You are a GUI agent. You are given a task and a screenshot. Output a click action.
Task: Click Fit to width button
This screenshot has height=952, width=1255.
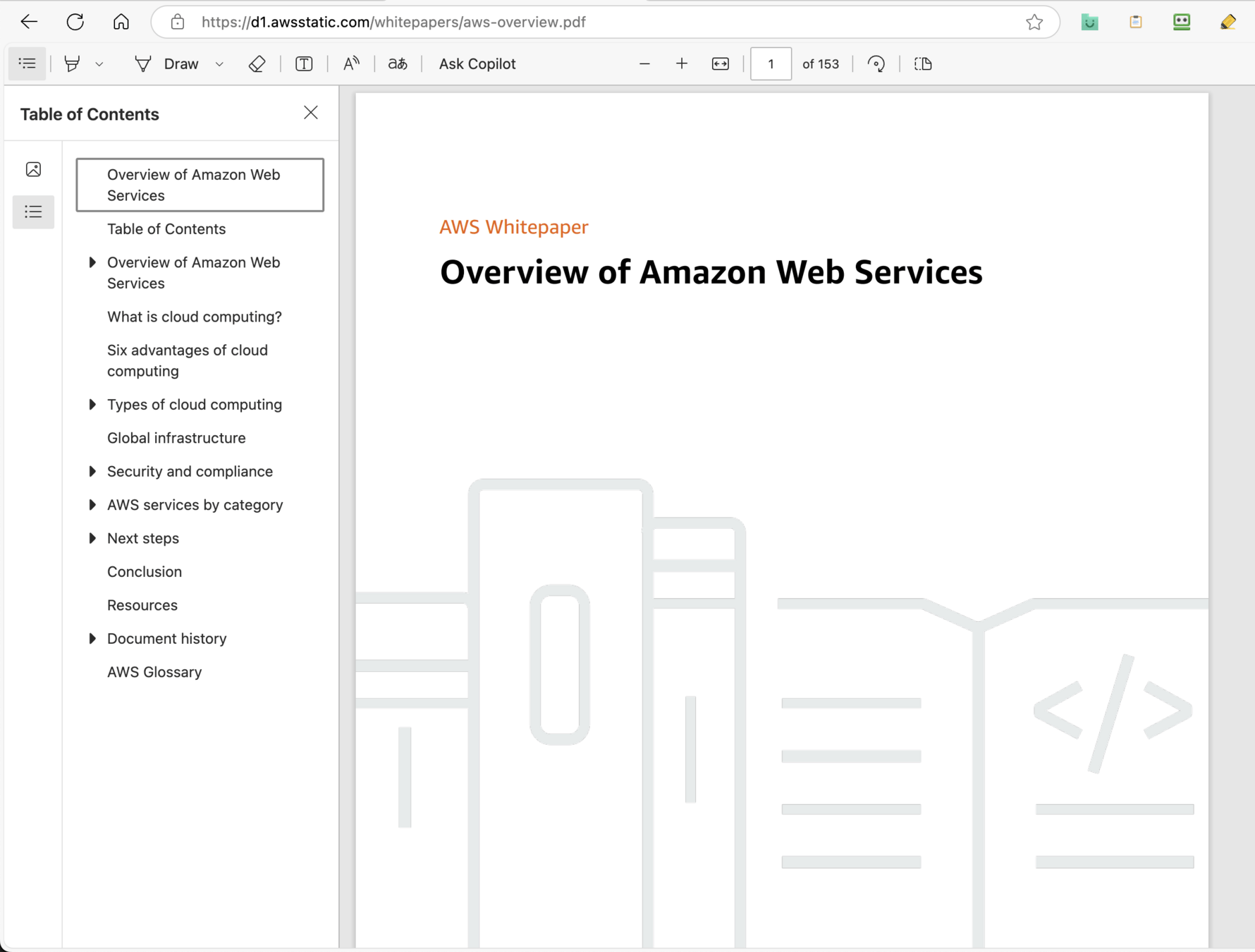721,63
